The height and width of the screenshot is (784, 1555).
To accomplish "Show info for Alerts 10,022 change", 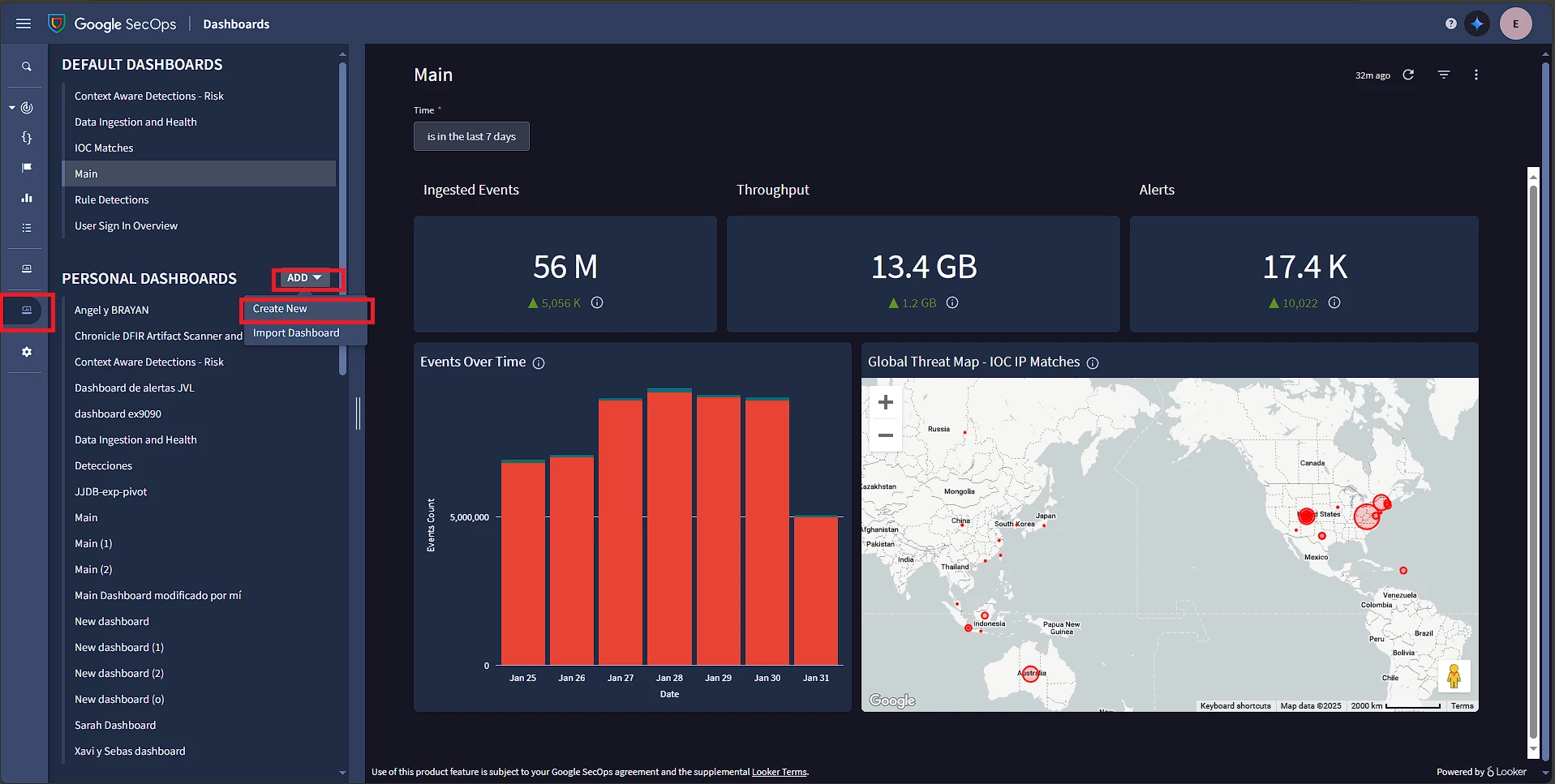I will pyautogui.click(x=1334, y=302).
